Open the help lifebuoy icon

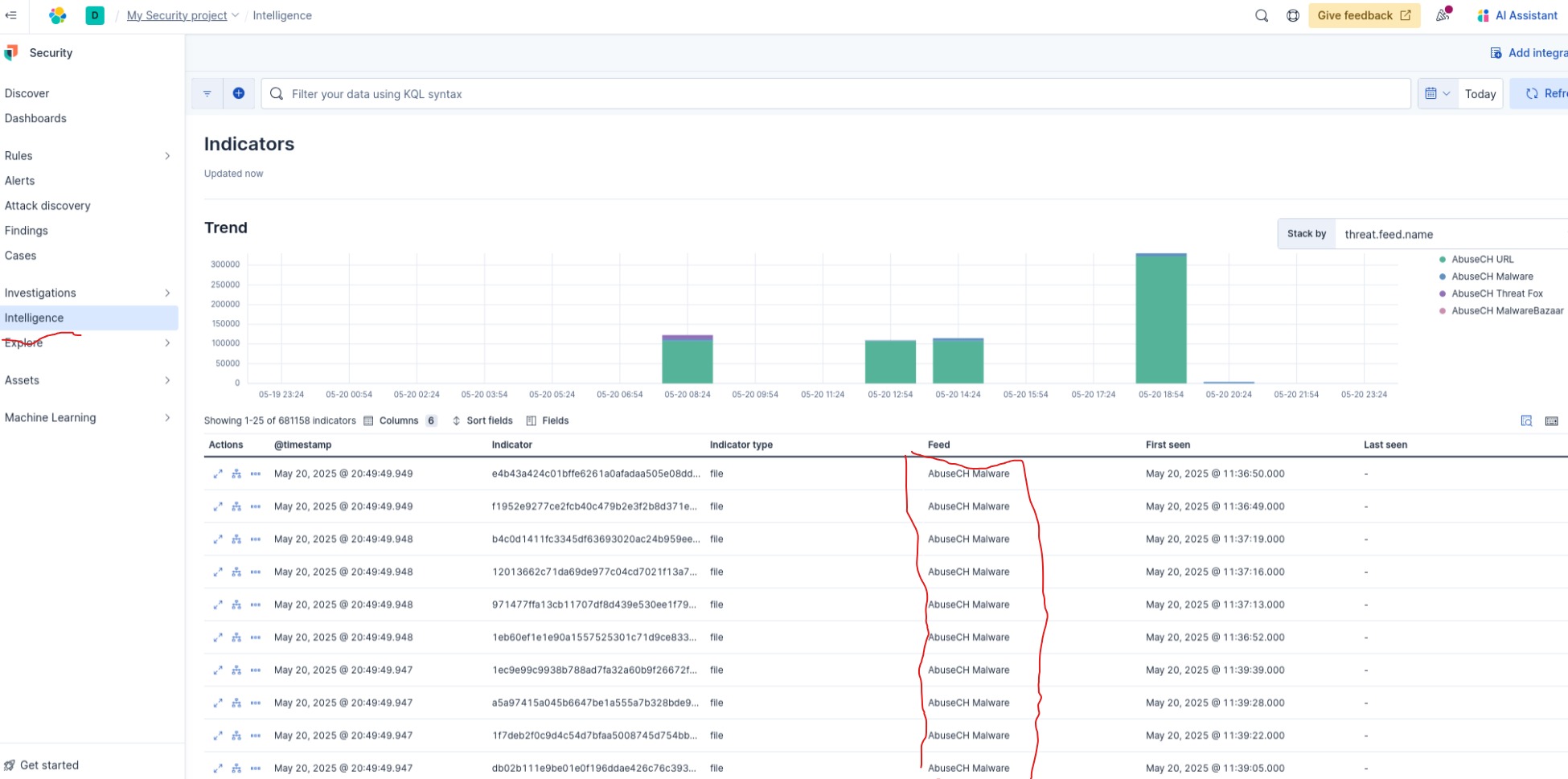[1293, 15]
